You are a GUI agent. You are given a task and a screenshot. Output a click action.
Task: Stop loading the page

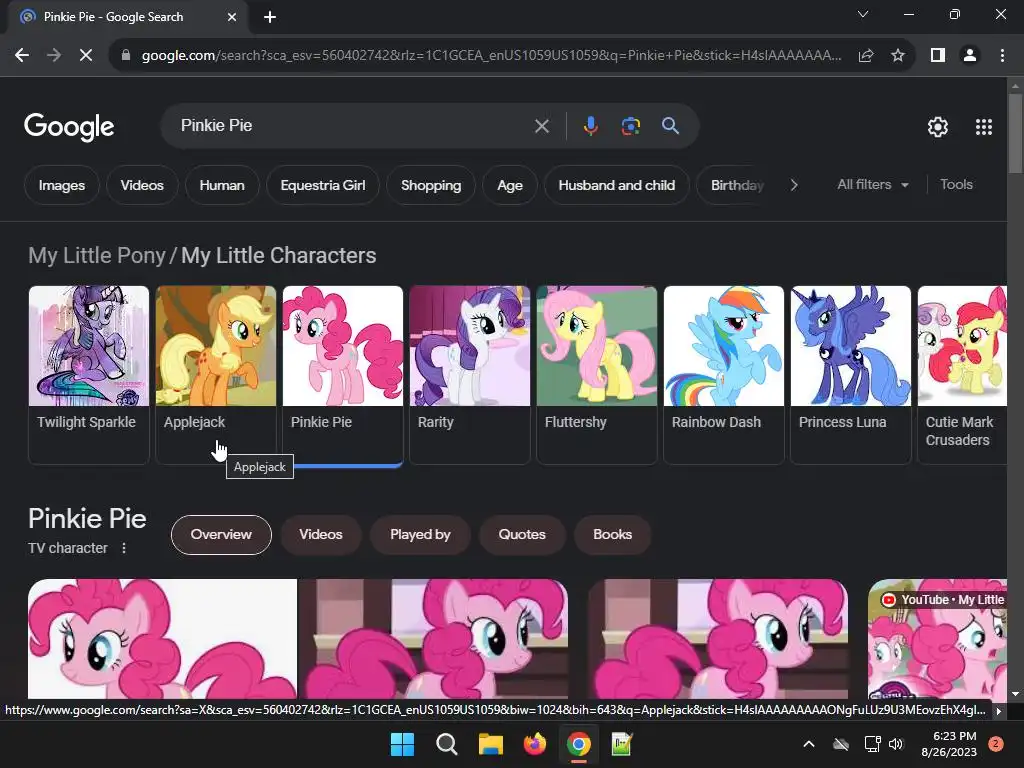[x=86, y=56]
